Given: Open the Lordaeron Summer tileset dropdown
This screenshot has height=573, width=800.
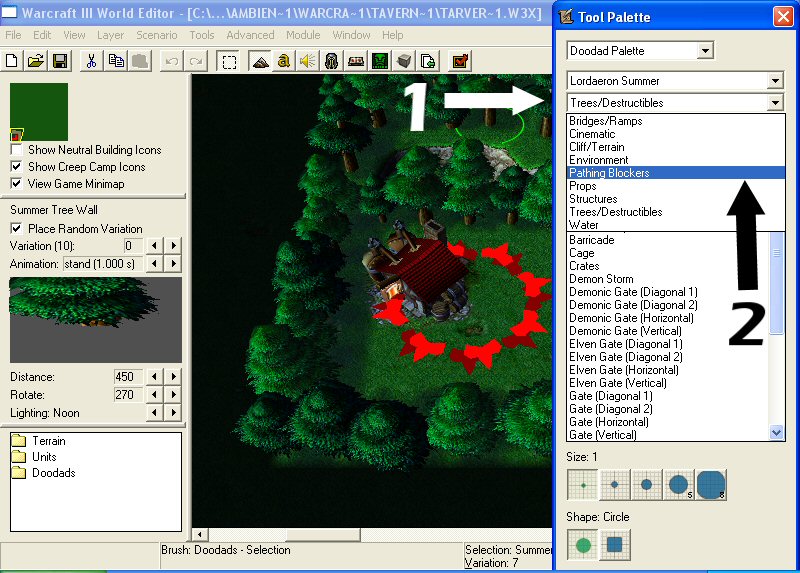Looking at the screenshot, I should click(775, 81).
